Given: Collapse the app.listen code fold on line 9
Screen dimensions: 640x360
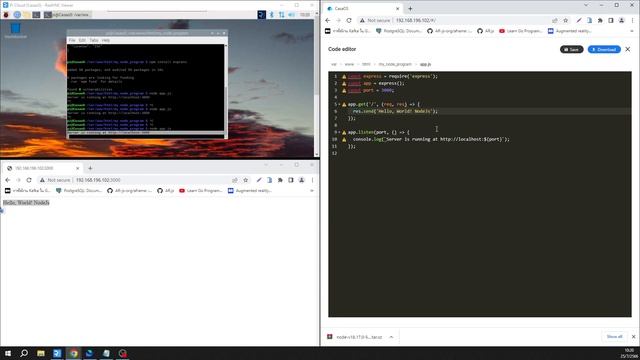Looking at the screenshot, I should point(339,132).
